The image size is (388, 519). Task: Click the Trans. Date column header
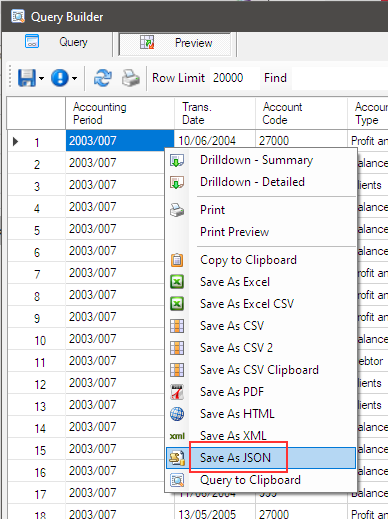[x=215, y=113]
